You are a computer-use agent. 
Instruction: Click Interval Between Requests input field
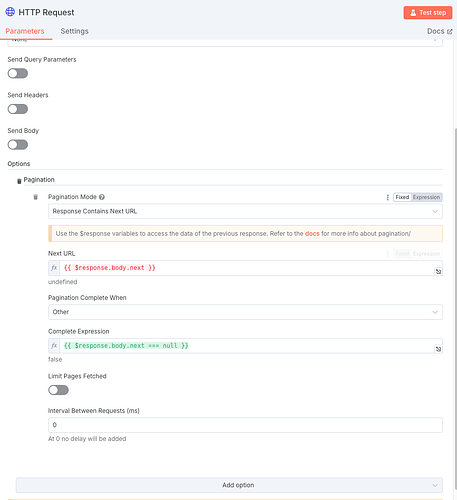pos(245,425)
